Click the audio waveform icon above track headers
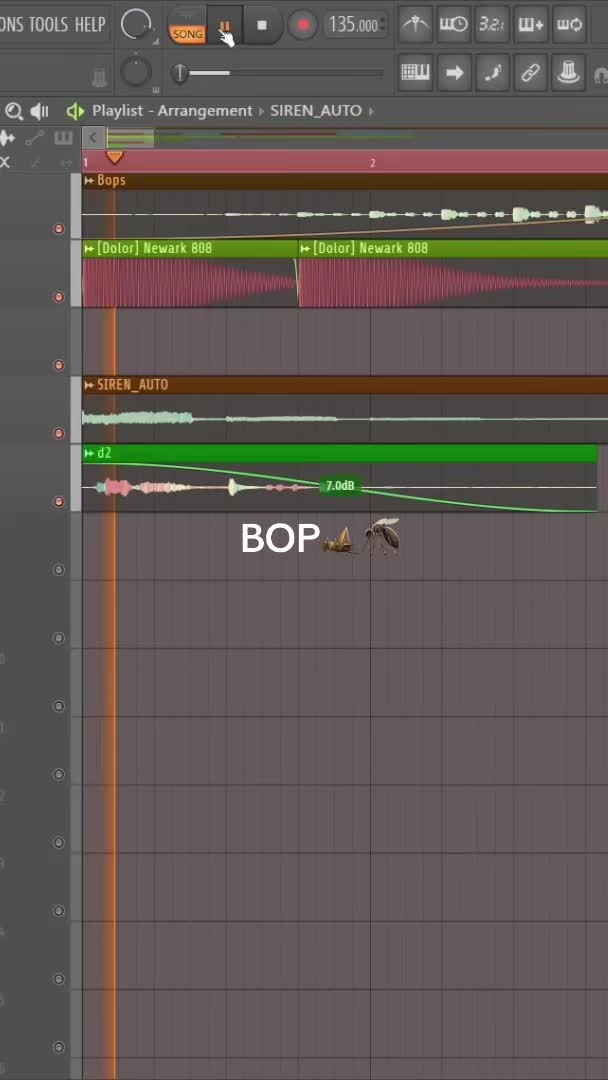Viewport: 608px width, 1080px height. [x=7, y=138]
